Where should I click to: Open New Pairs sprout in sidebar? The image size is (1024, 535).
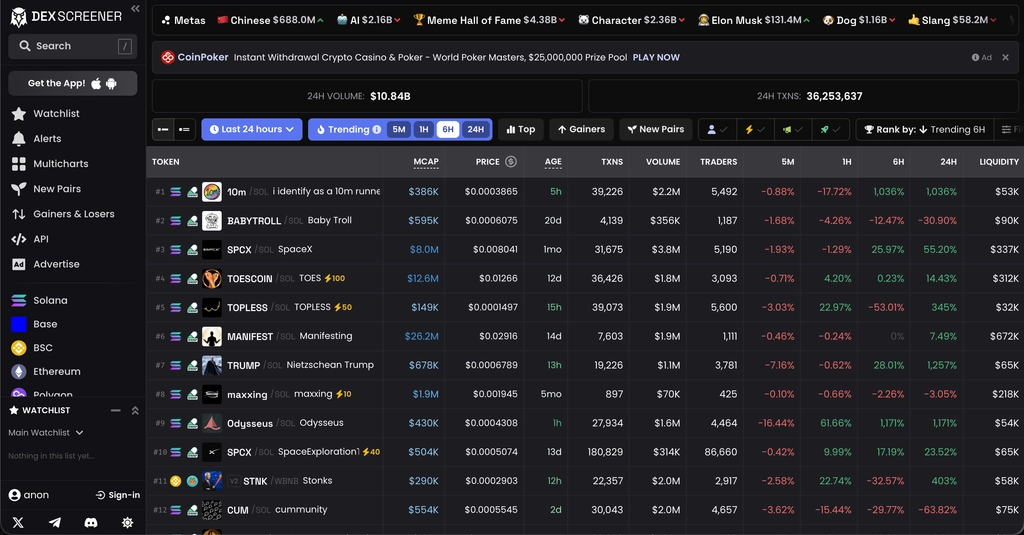pos(19,189)
